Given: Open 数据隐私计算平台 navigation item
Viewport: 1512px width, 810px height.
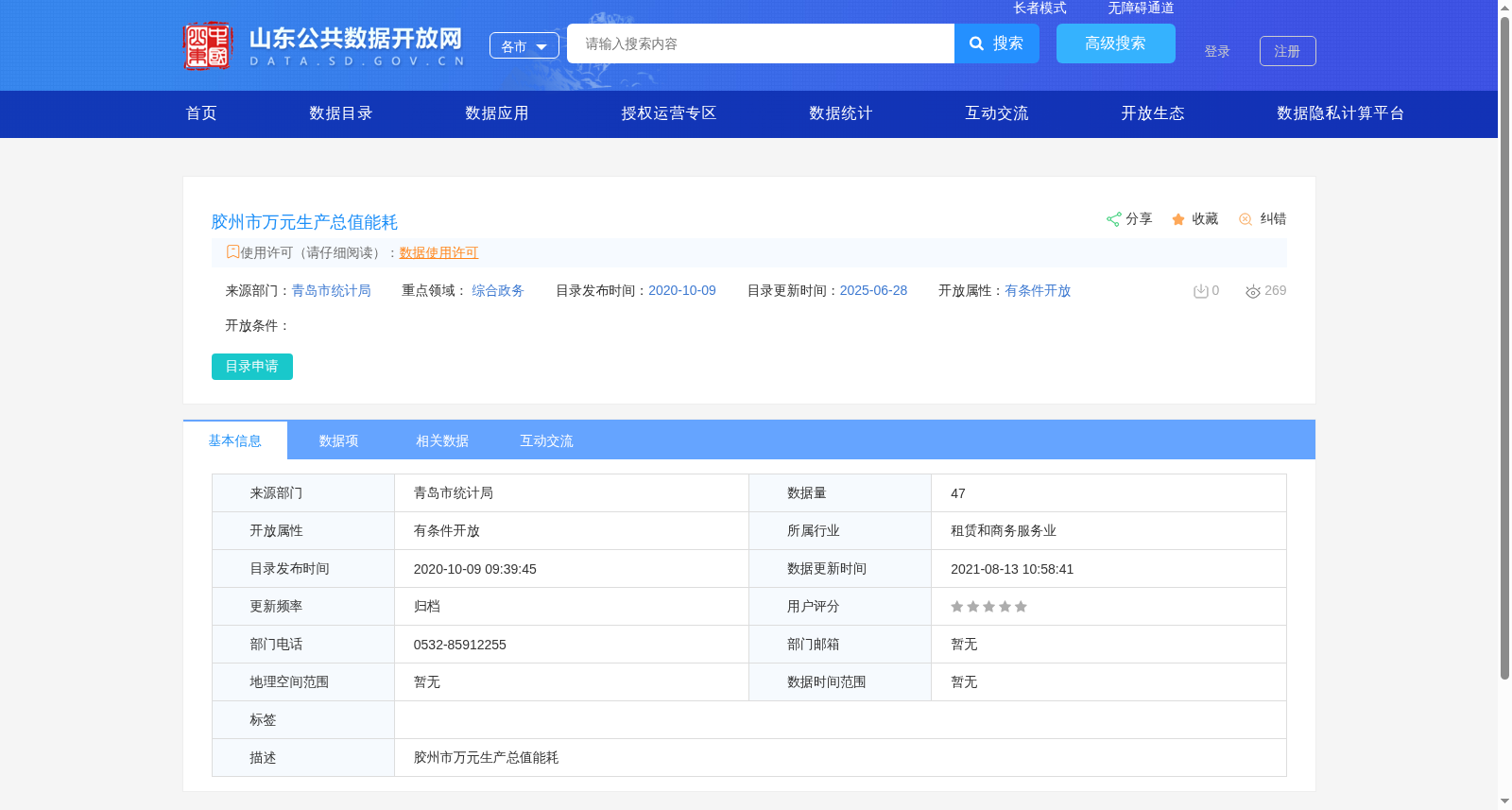Looking at the screenshot, I should pos(1341,113).
